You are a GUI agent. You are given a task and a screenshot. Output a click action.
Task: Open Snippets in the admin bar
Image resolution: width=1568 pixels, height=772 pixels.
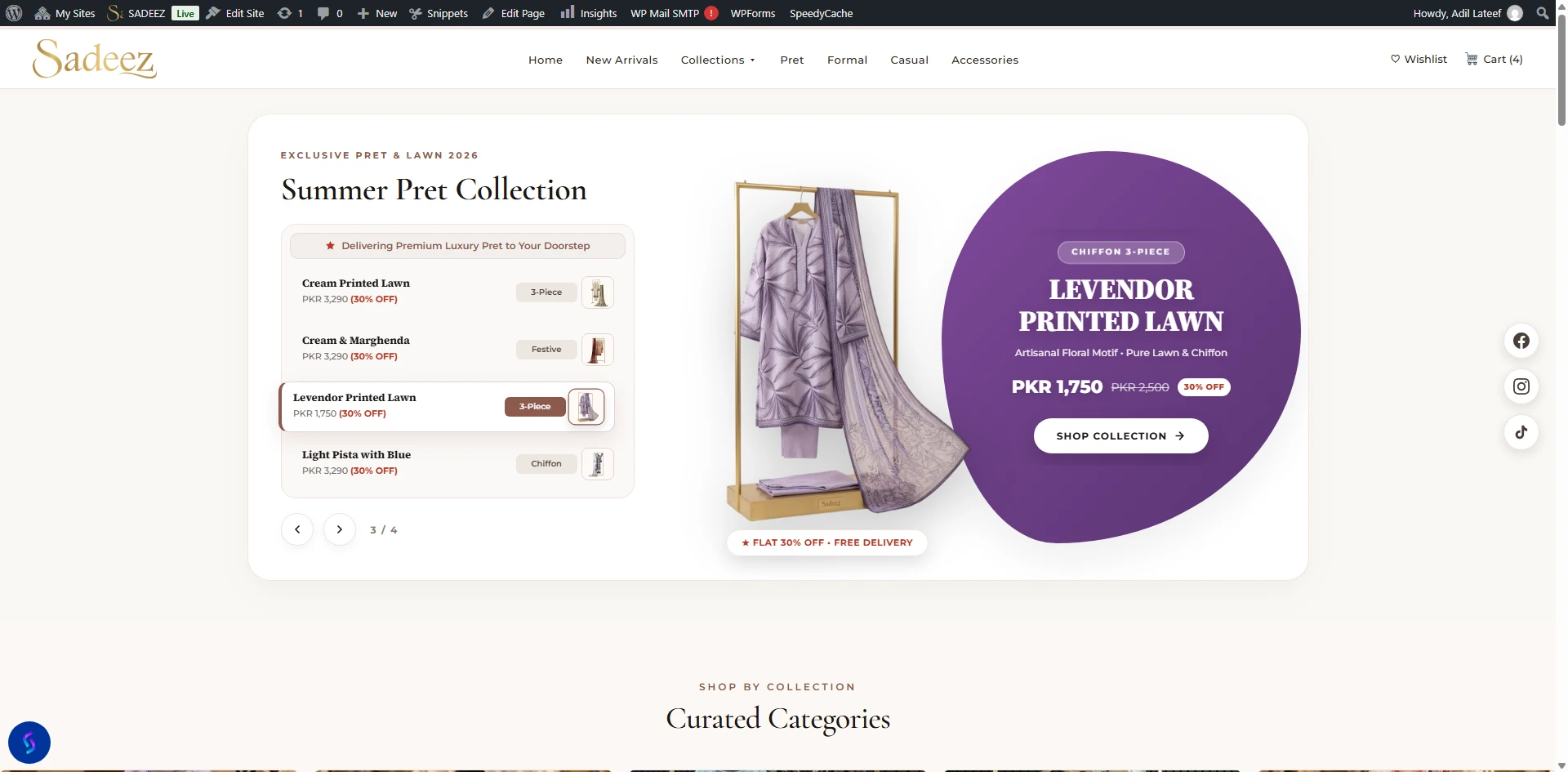pyautogui.click(x=439, y=13)
